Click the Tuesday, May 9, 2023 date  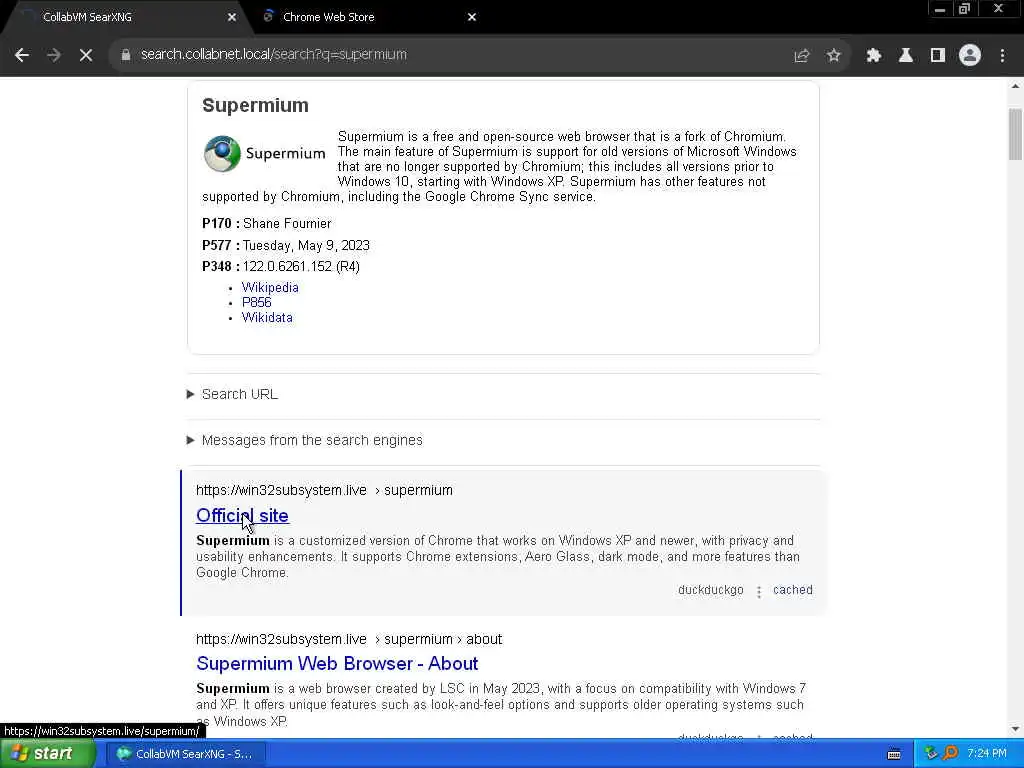pos(306,246)
